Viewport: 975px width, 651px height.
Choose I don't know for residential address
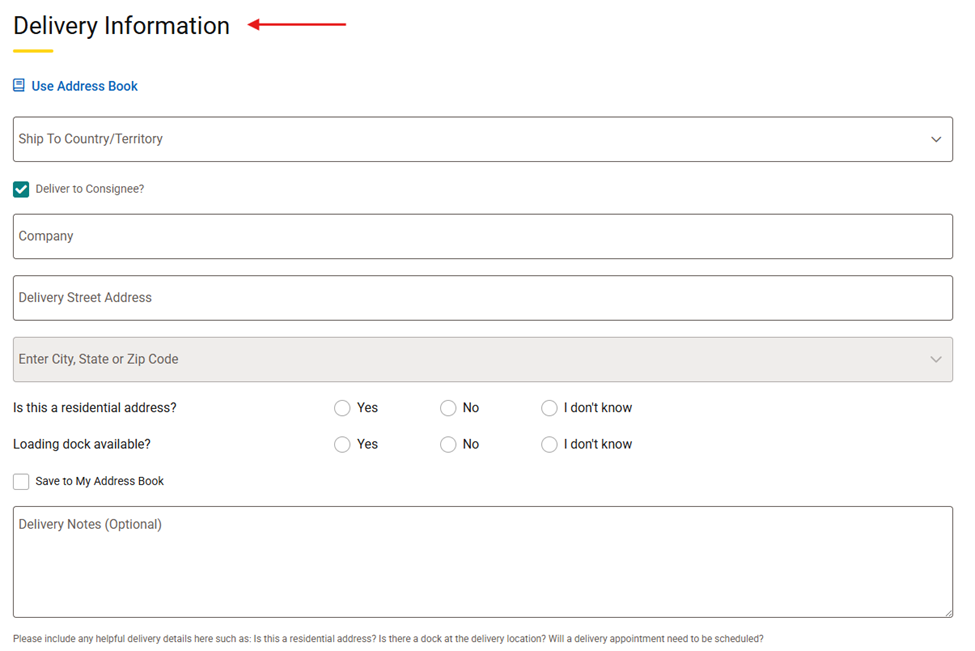[549, 408]
